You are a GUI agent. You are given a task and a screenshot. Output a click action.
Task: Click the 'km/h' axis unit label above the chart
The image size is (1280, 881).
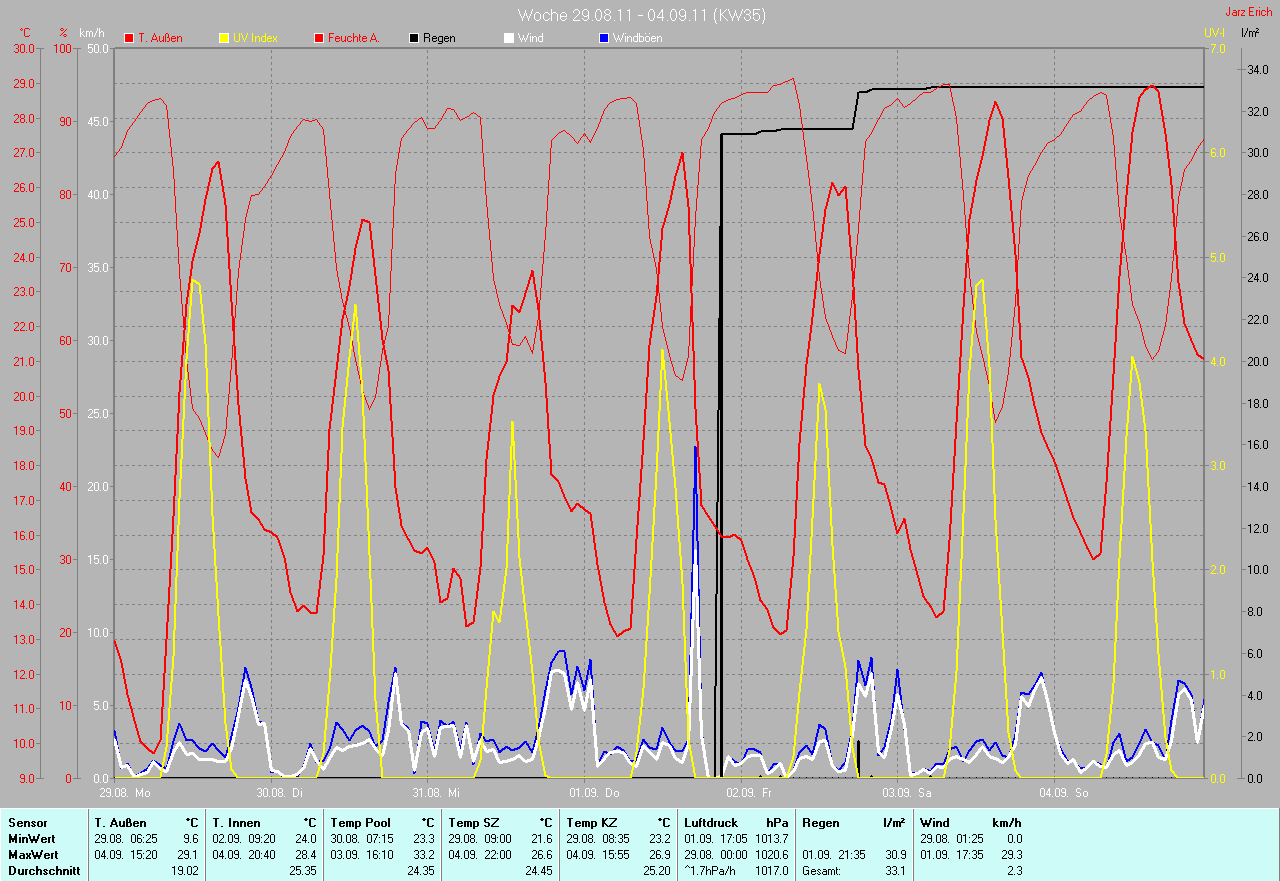[91, 33]
